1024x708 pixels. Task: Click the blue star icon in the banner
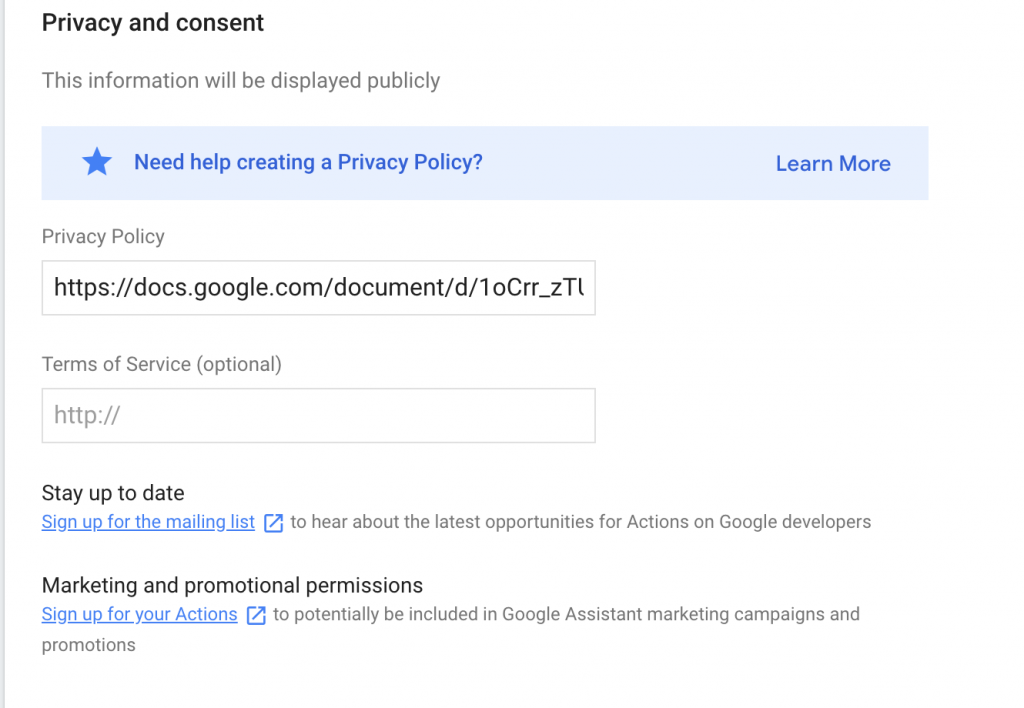tap(97, 162)
